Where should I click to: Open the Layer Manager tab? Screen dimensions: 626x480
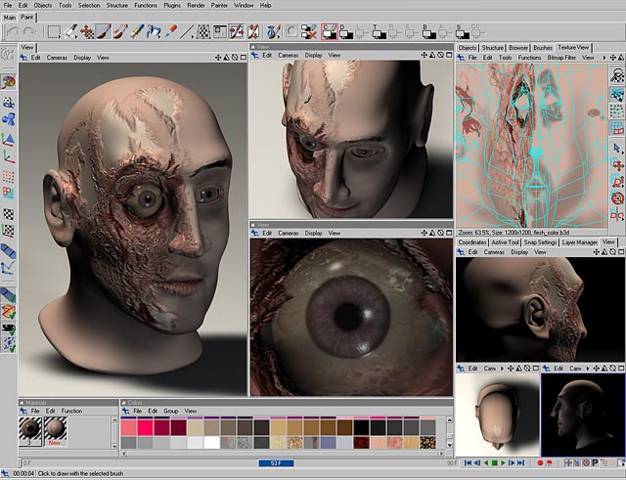[x=579, y=242]
